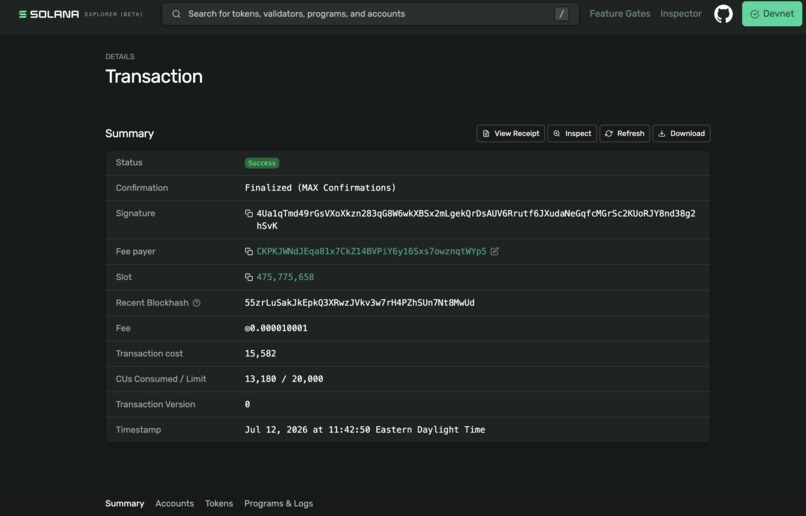Click the search tokens and accounts field
806x516 pixels.
click(x=370, y=14)
